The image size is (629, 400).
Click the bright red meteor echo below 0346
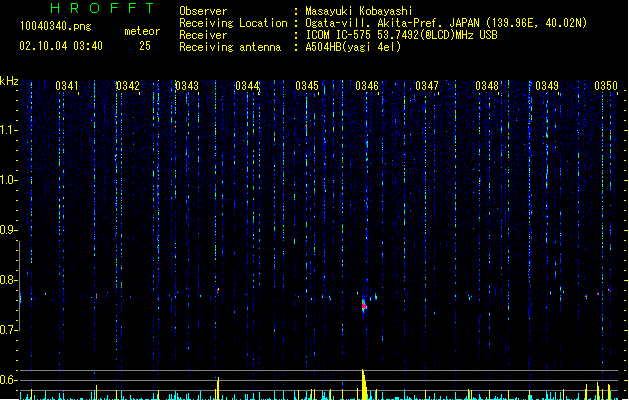click(x=364, y=306)
